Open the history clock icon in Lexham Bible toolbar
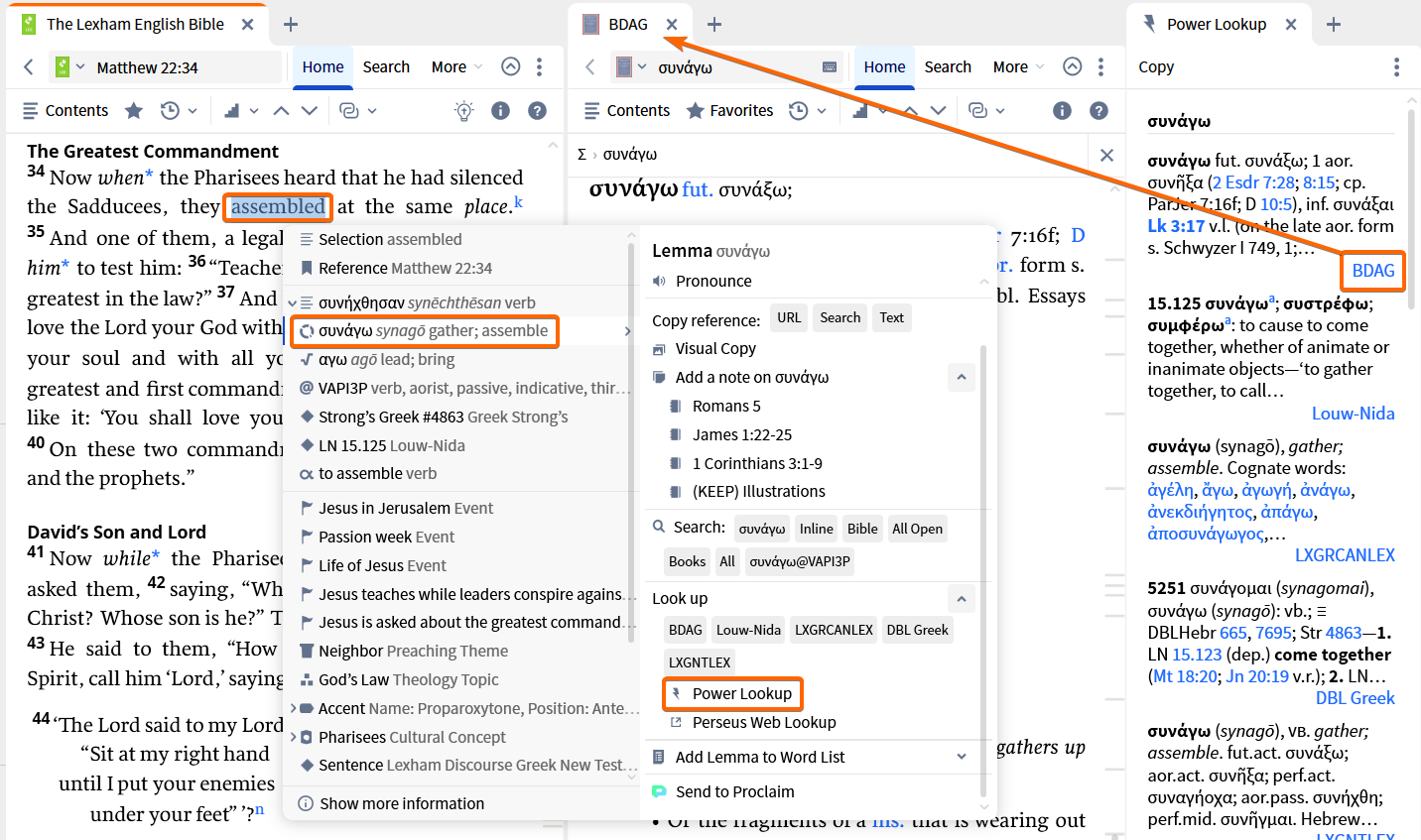 click(x=170, y=110)
